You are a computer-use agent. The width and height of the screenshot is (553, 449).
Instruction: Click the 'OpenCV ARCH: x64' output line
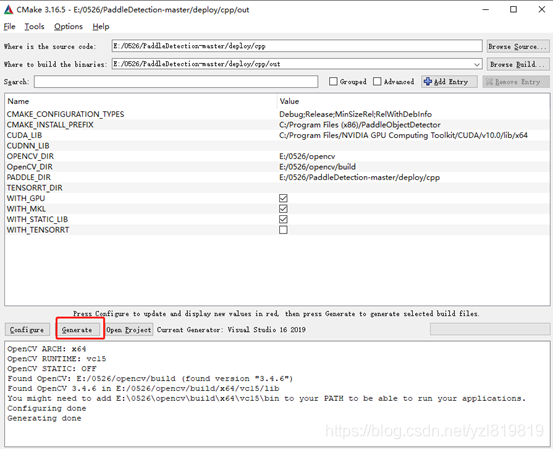(47, 349)
